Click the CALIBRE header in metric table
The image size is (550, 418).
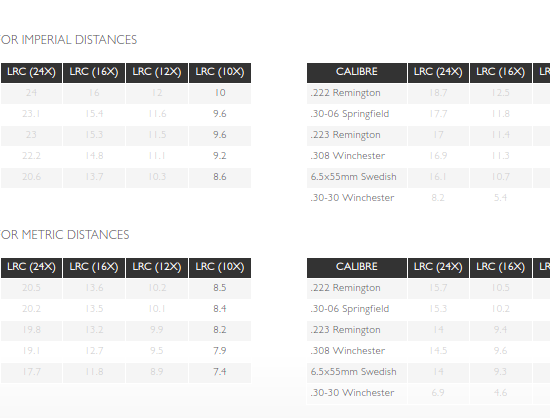pos(357,268)
